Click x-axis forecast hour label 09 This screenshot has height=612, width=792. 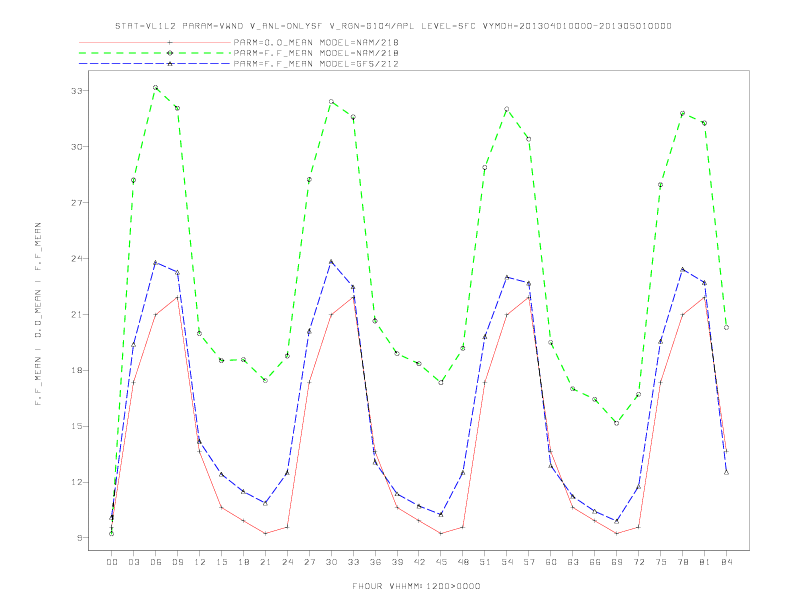point(177,562)
